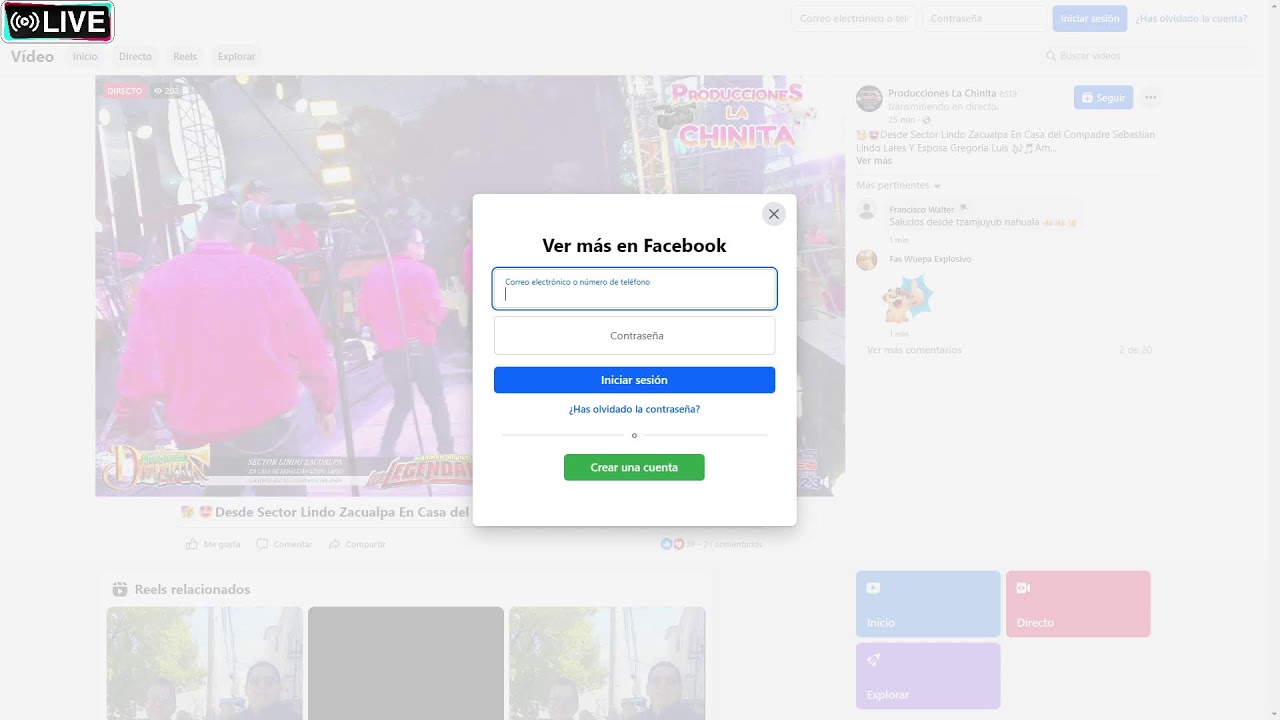
Task: Click the Buscar vídeos search box
Action: click(x=1147, y=56)
